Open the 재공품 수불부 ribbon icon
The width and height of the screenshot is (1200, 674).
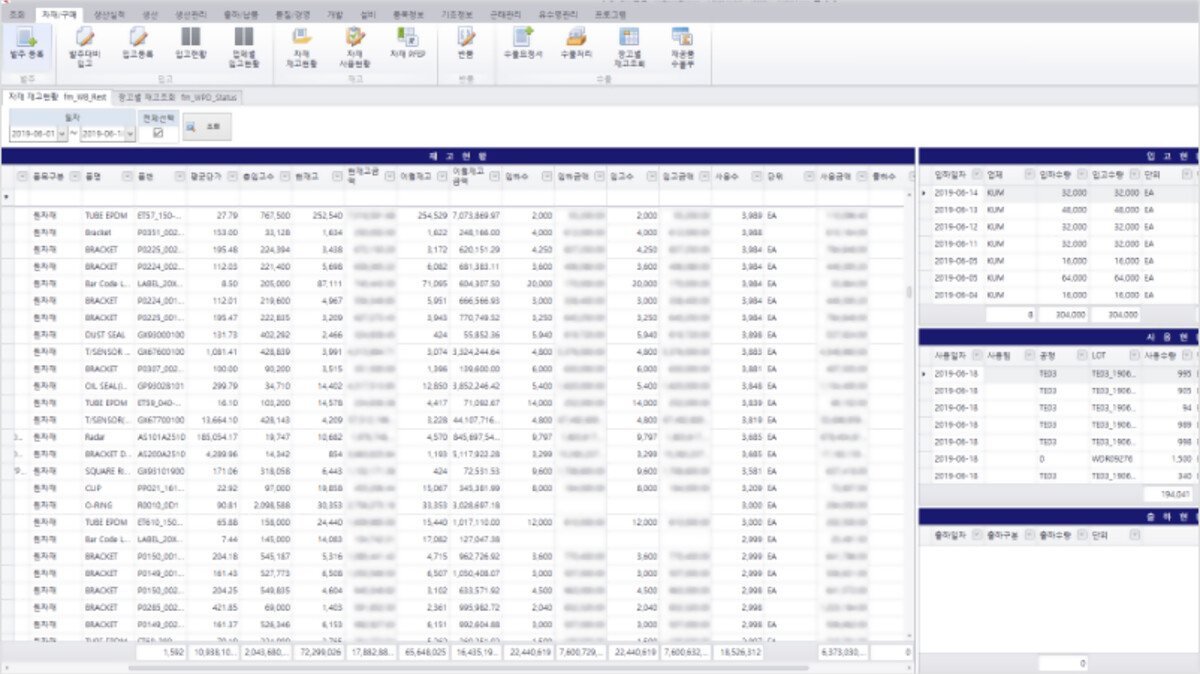683,47
